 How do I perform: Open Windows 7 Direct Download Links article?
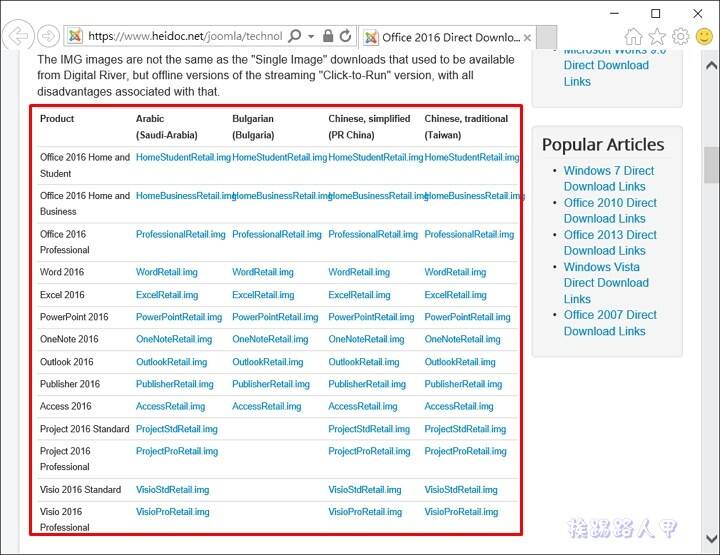(609, 179)
